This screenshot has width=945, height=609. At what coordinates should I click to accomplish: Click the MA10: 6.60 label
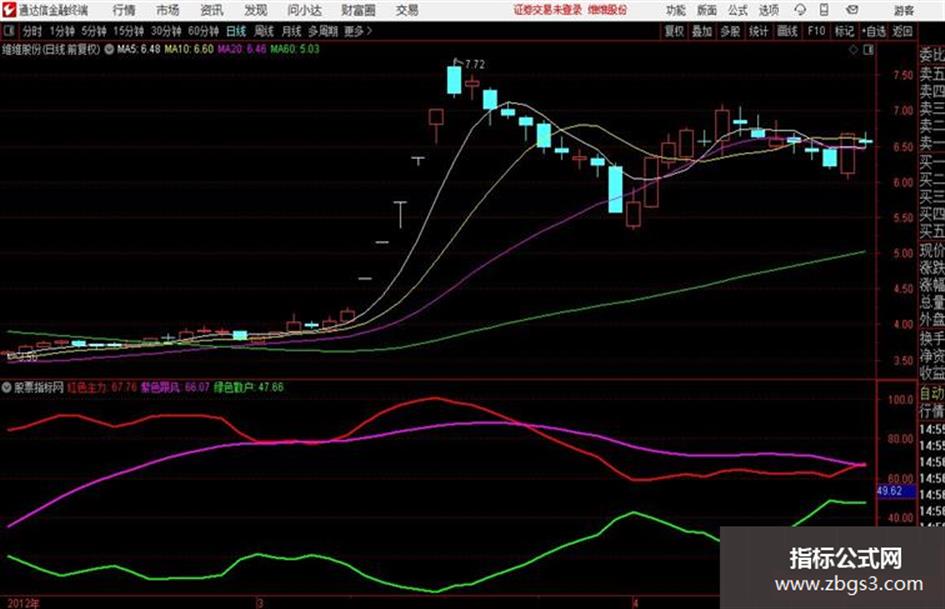(189, 49)
